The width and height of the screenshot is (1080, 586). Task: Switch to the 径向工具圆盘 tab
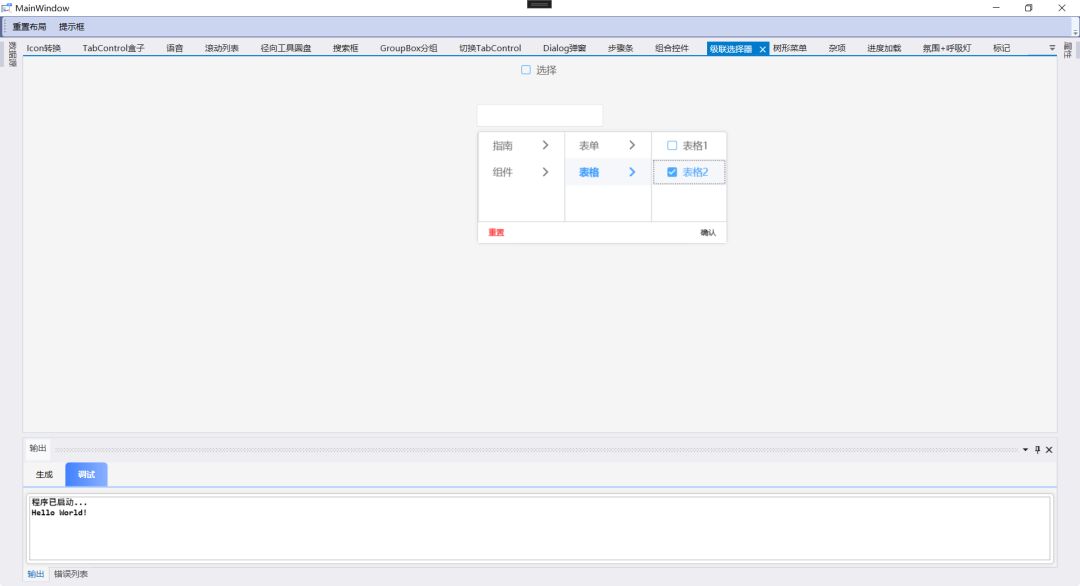click(286, 48)
